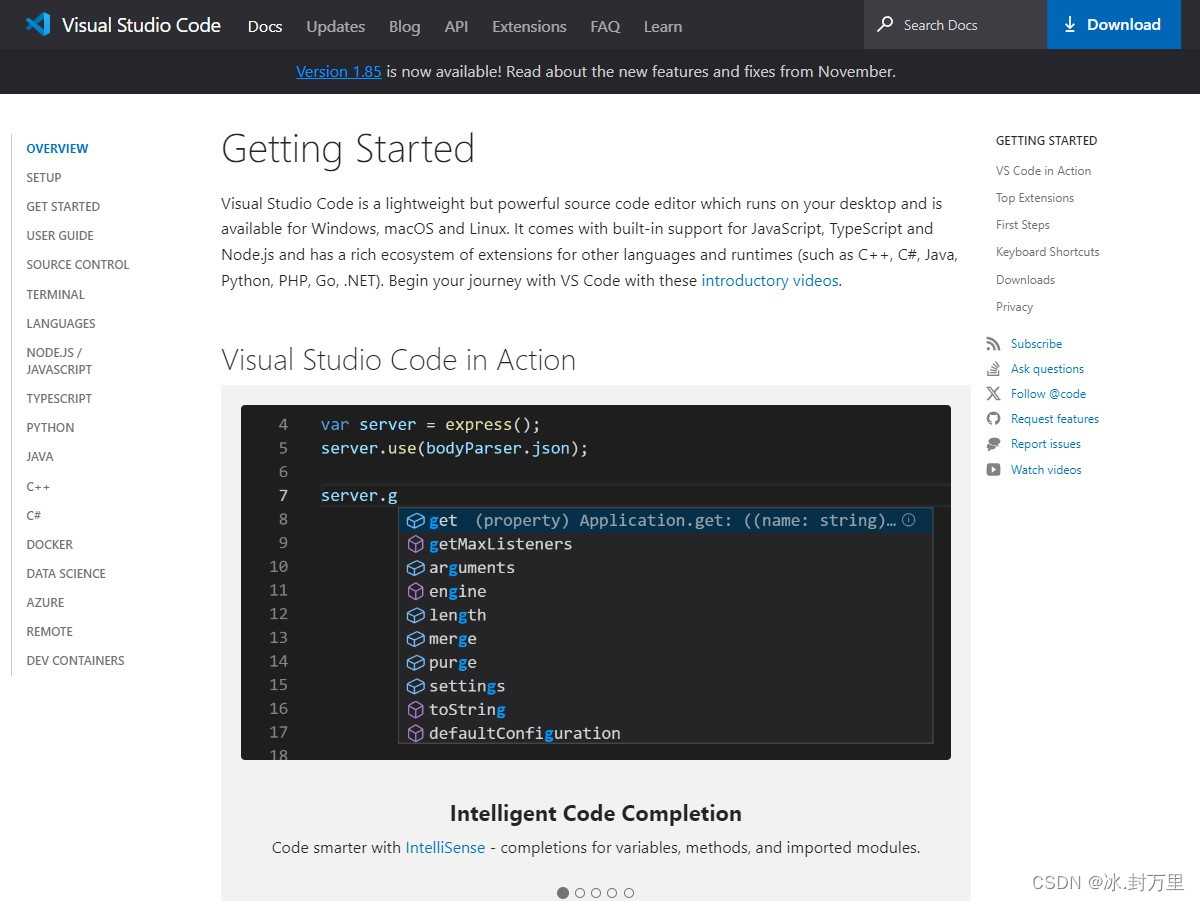This screenshot has width=1200, height=901.
Task: Expand the Docker sidebar section
Action: click(x=50, y=544)
